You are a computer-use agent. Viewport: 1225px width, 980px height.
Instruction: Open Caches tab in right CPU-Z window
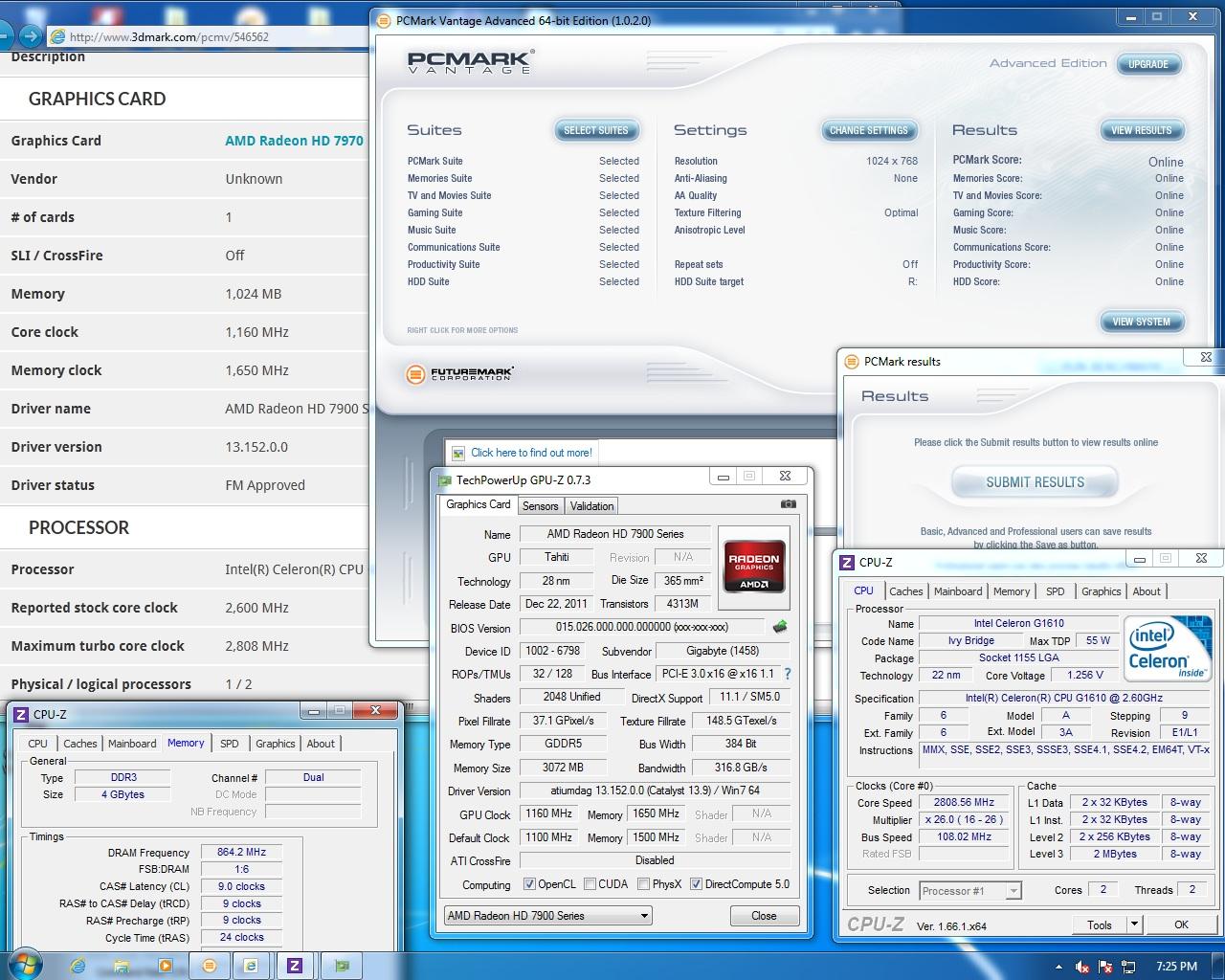click(905, 591)
